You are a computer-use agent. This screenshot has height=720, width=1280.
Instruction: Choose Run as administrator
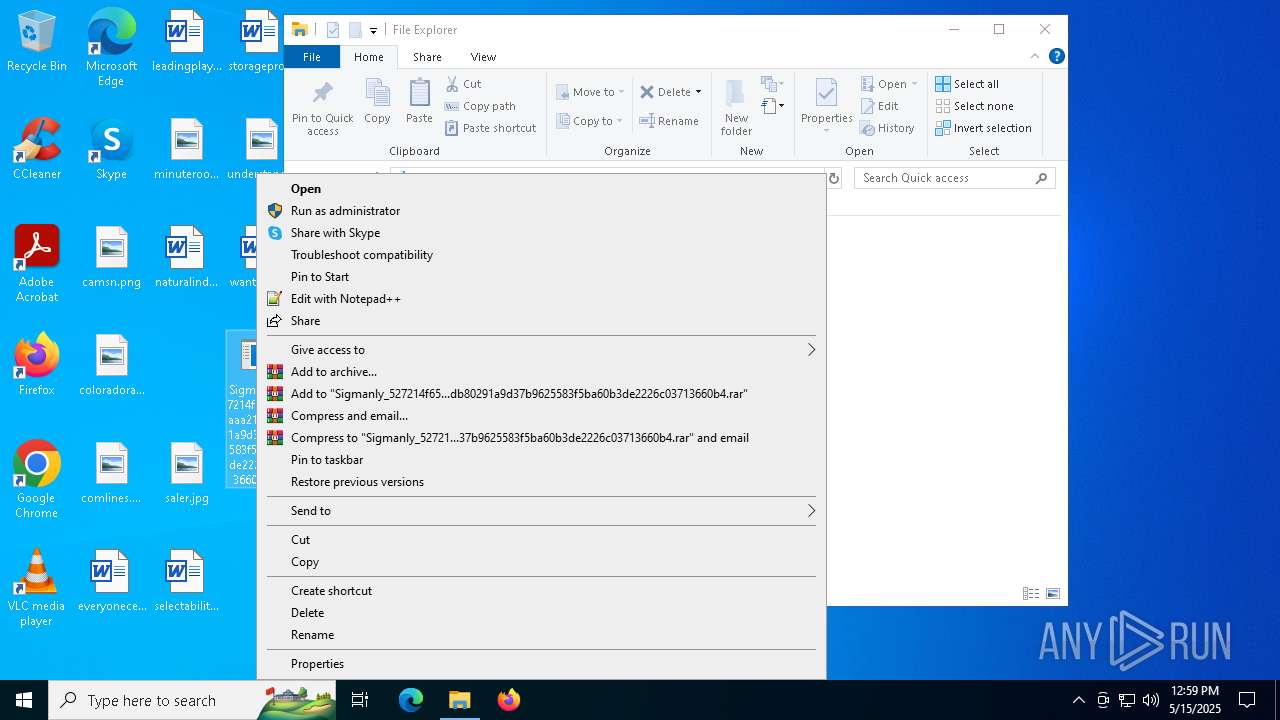pos(541,211)
